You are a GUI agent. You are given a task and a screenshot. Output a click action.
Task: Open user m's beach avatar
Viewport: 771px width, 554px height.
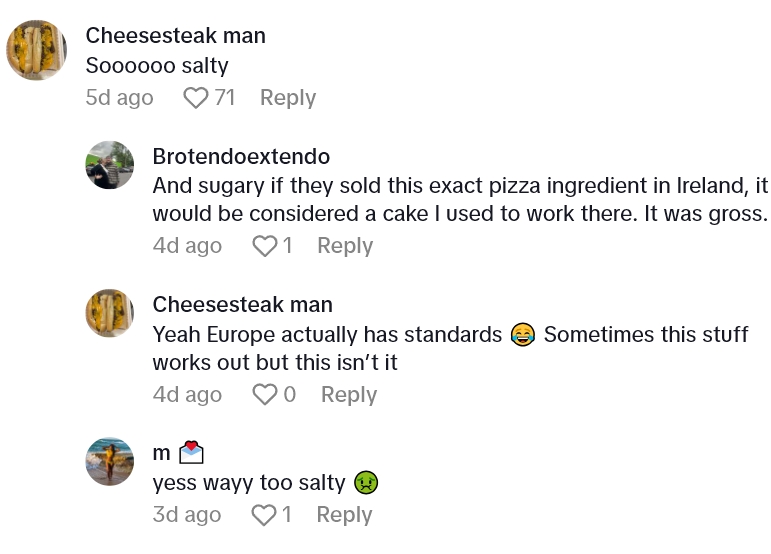110,461
